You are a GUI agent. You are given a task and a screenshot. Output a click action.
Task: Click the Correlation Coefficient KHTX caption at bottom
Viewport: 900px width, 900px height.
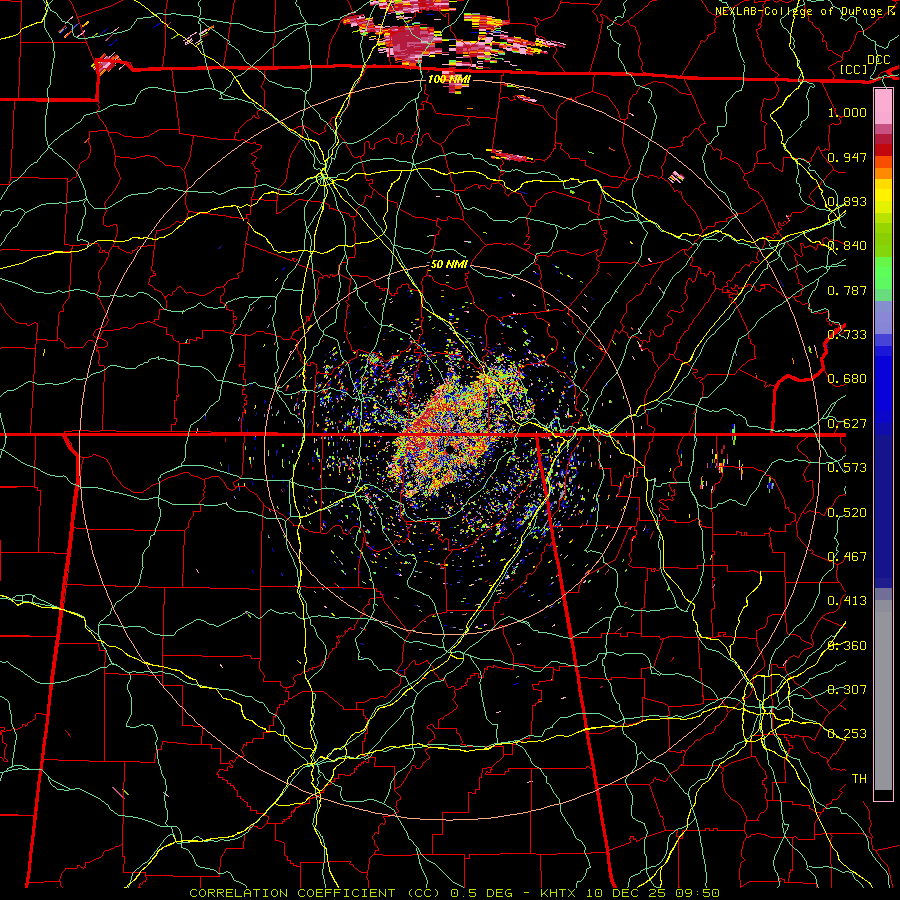click(x=454, y=893)
